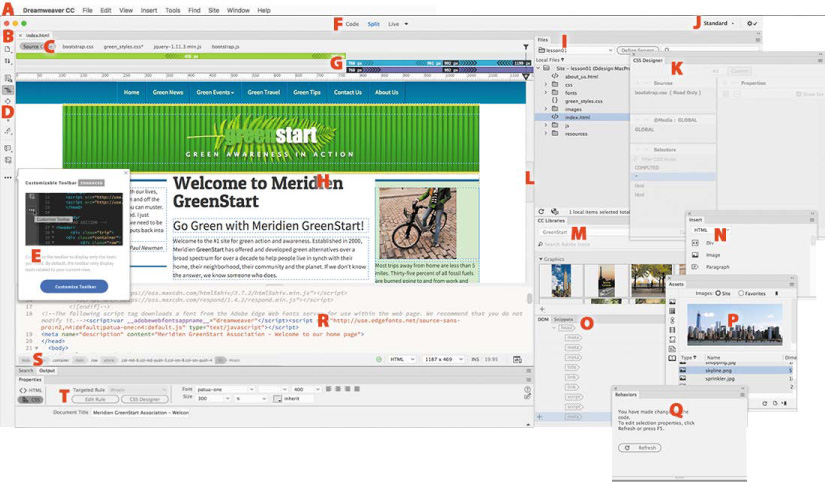Open the green_styles.css related file
The width and height of the screenshot is (825, 482).
click(123, 47)
